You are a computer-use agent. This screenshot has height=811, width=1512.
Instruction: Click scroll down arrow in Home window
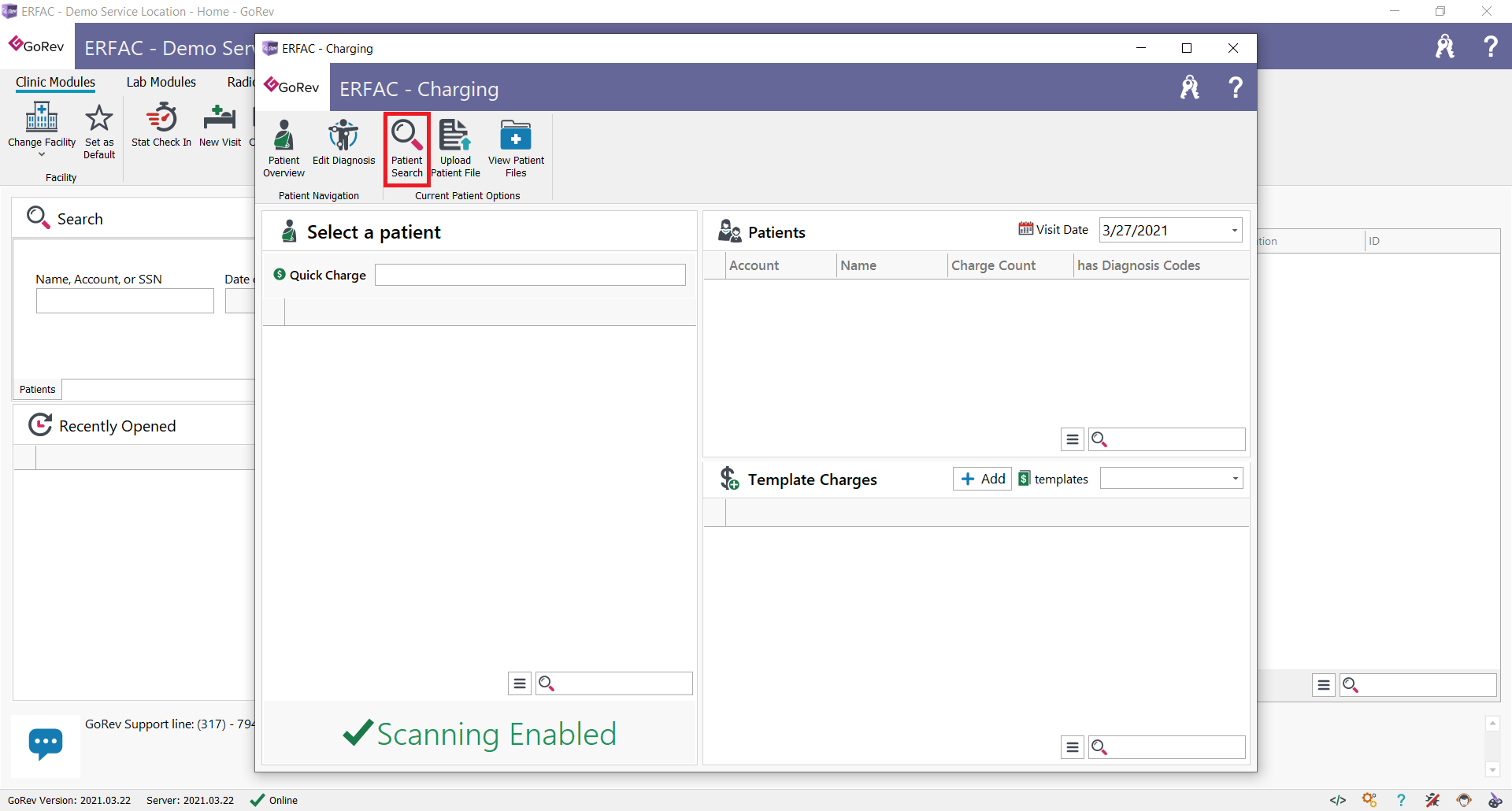click(1492, 770)
